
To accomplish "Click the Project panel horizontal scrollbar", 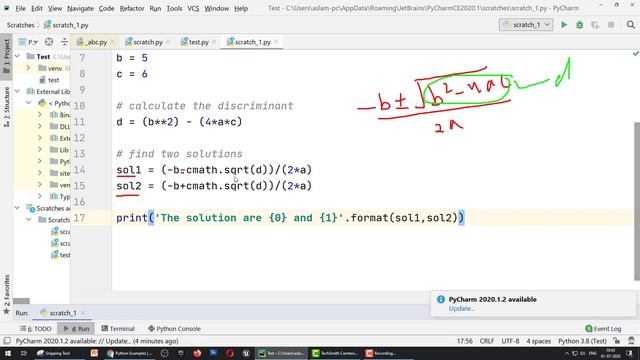I will click(x=21, y=301).
